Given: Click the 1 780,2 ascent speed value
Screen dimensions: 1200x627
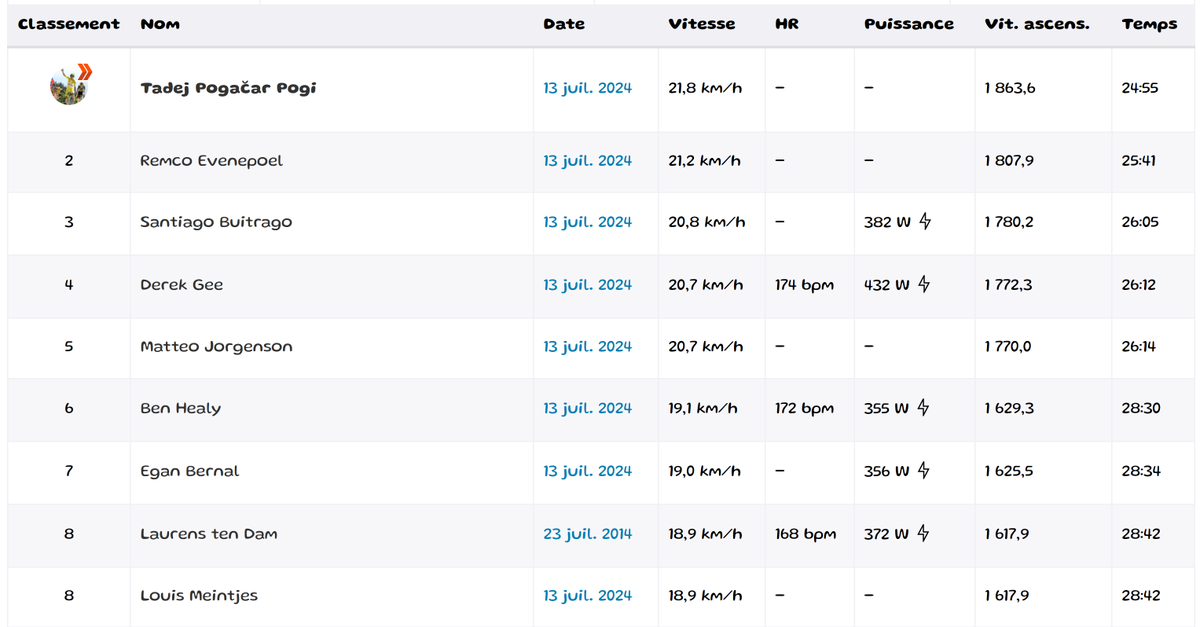Looking at the screenshot, I should pos(1010,222).
